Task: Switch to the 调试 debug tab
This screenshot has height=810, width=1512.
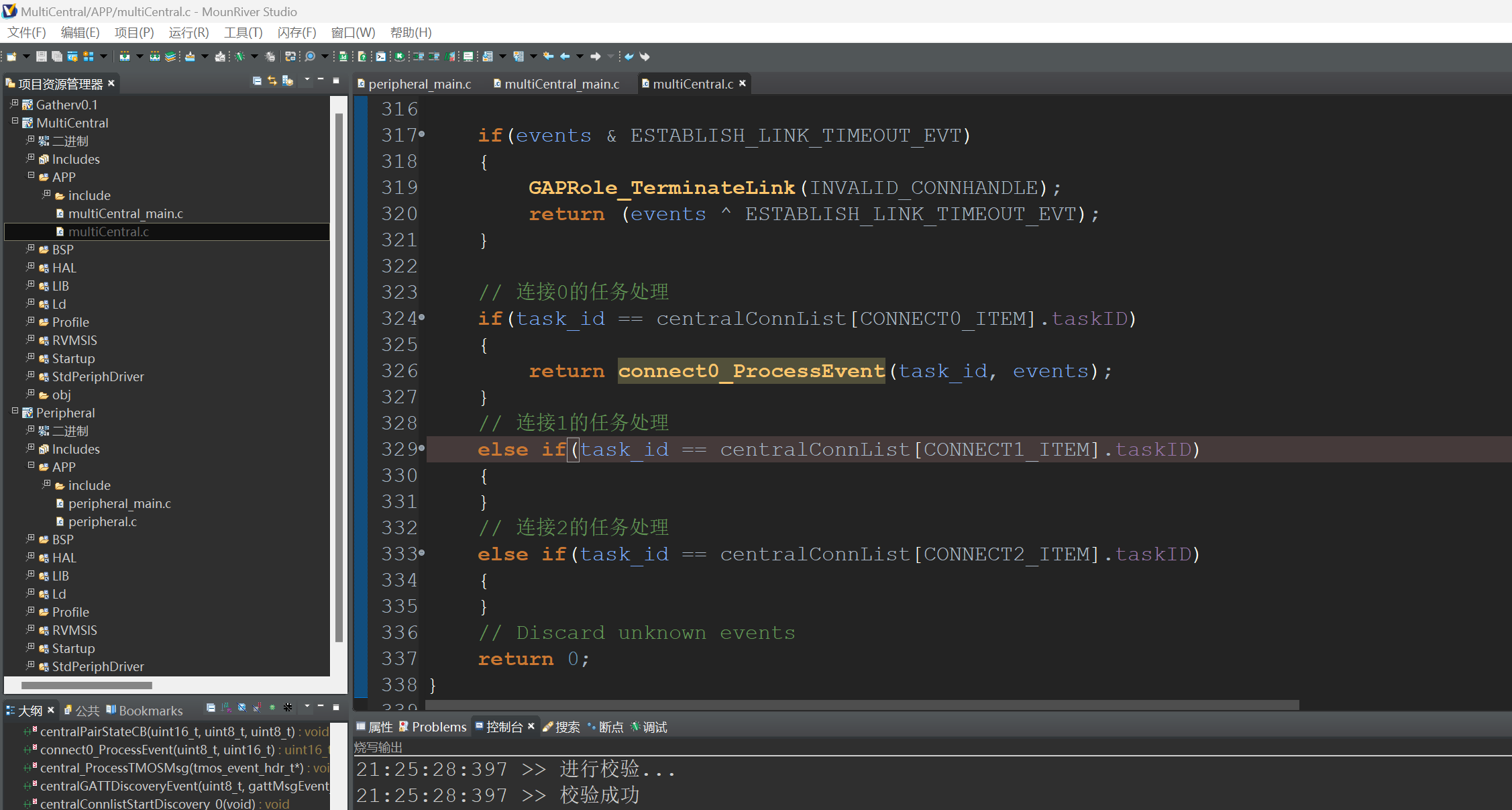Action: [x=649, y=727]
